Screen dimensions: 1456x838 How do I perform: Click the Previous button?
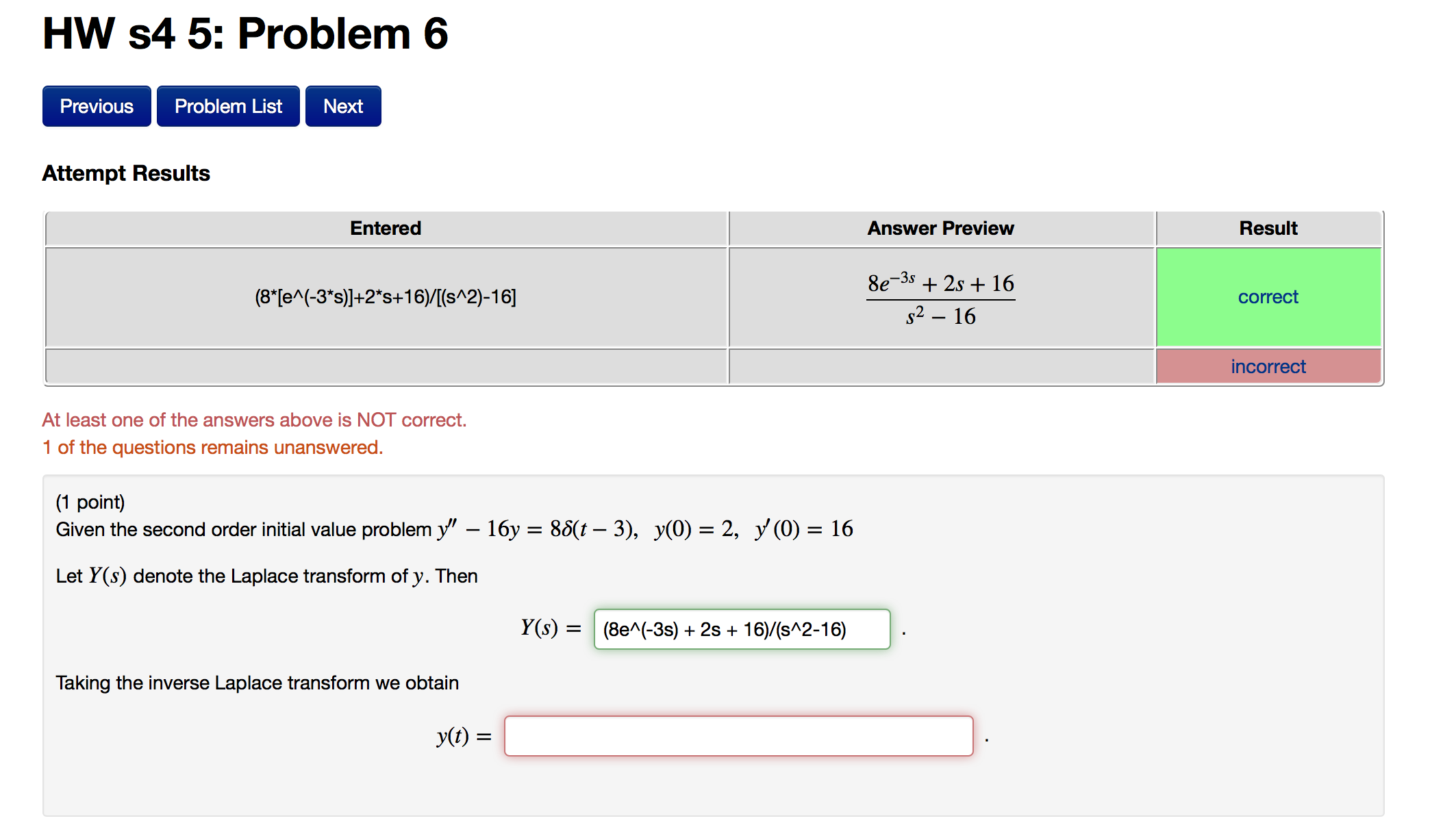(x=96, y=105)
